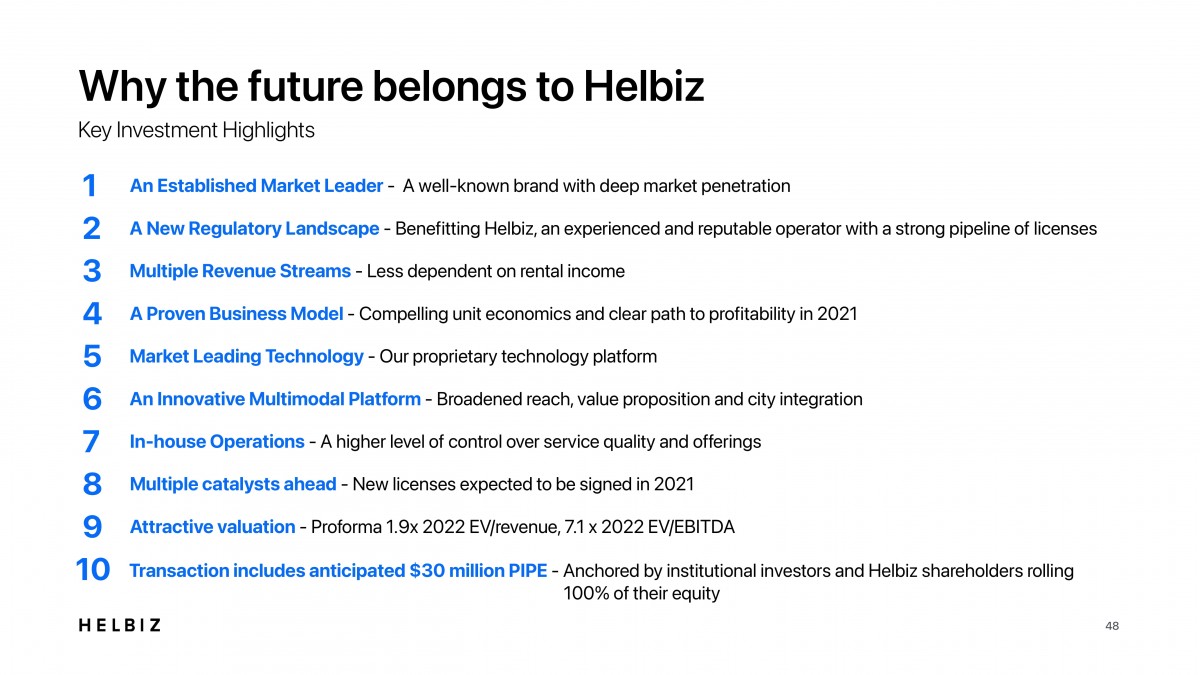Click the $30 million PIPE heading
The width and height of the screenshot is (1200, 675).
click(338, 571)
